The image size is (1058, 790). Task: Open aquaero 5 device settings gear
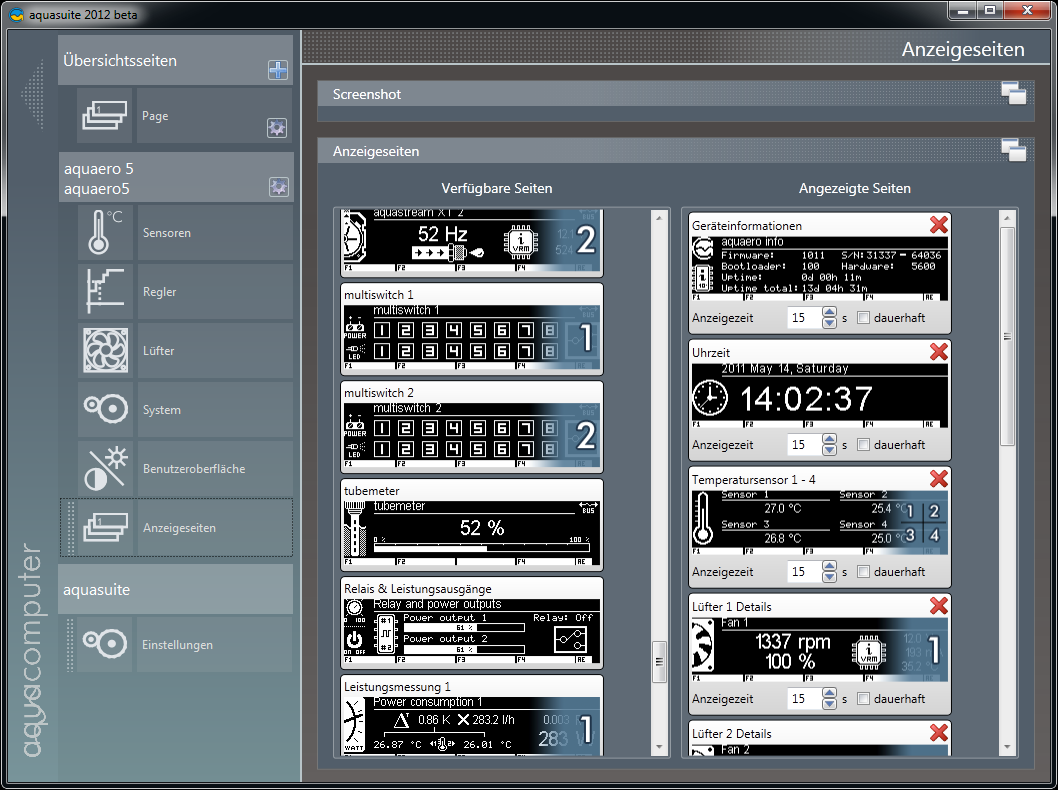[279, 187]
